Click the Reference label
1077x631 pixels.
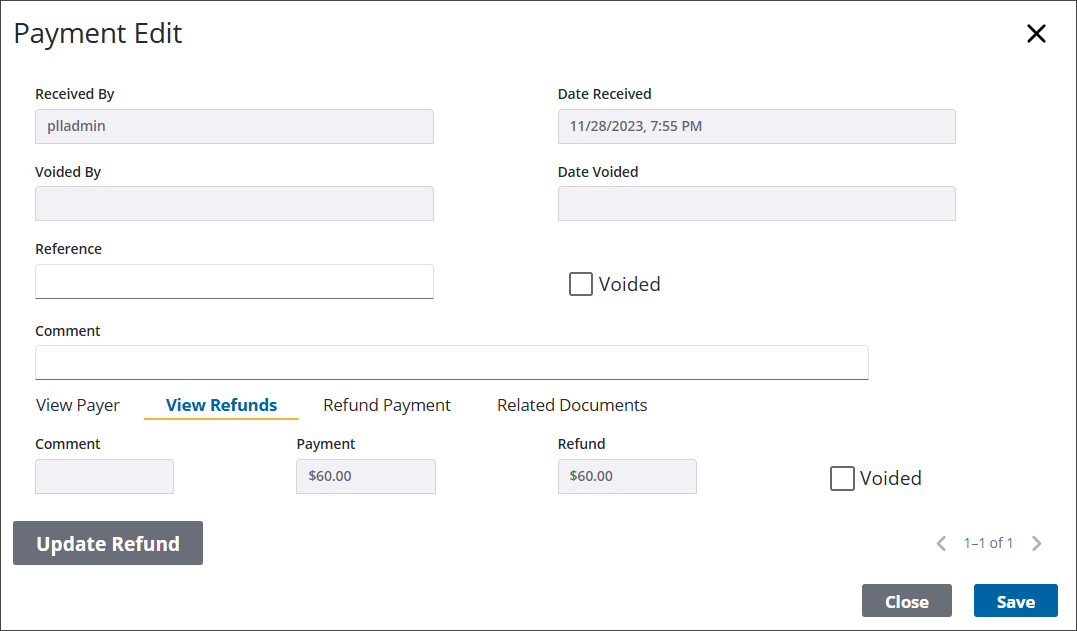[x=68, y=249]
